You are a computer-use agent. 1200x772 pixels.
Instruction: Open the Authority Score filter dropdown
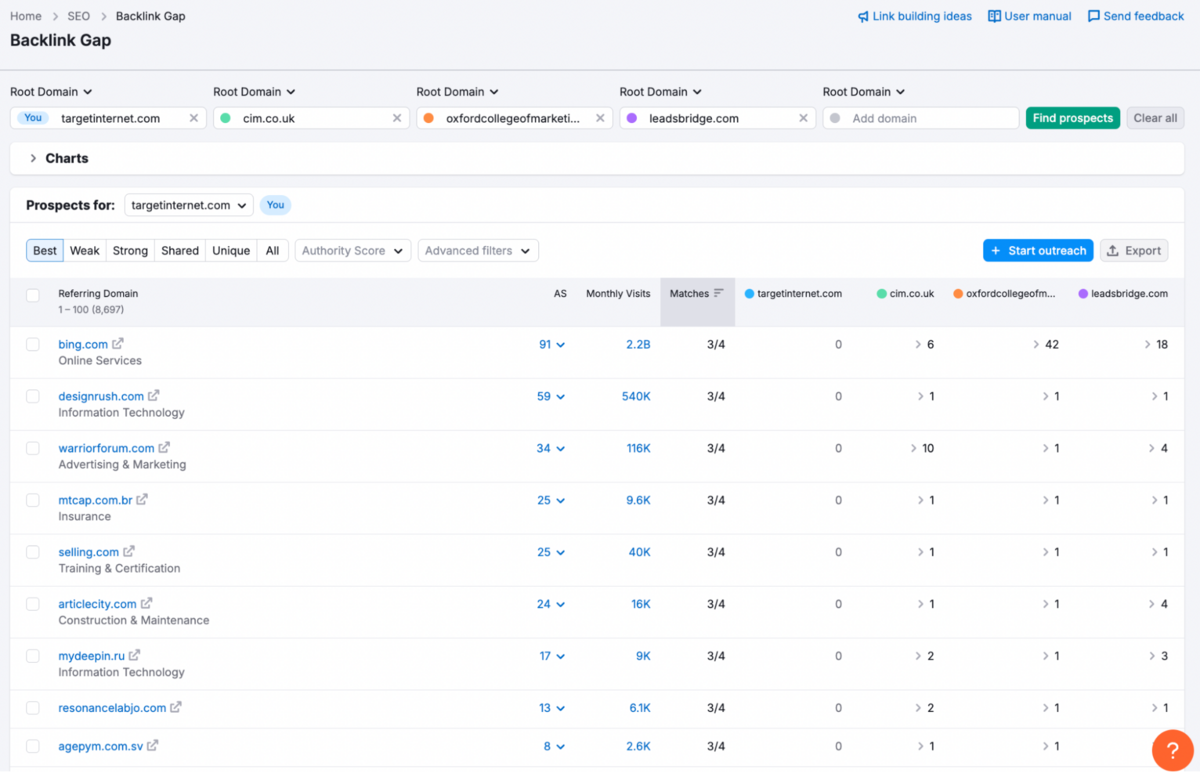click(353, 251)
